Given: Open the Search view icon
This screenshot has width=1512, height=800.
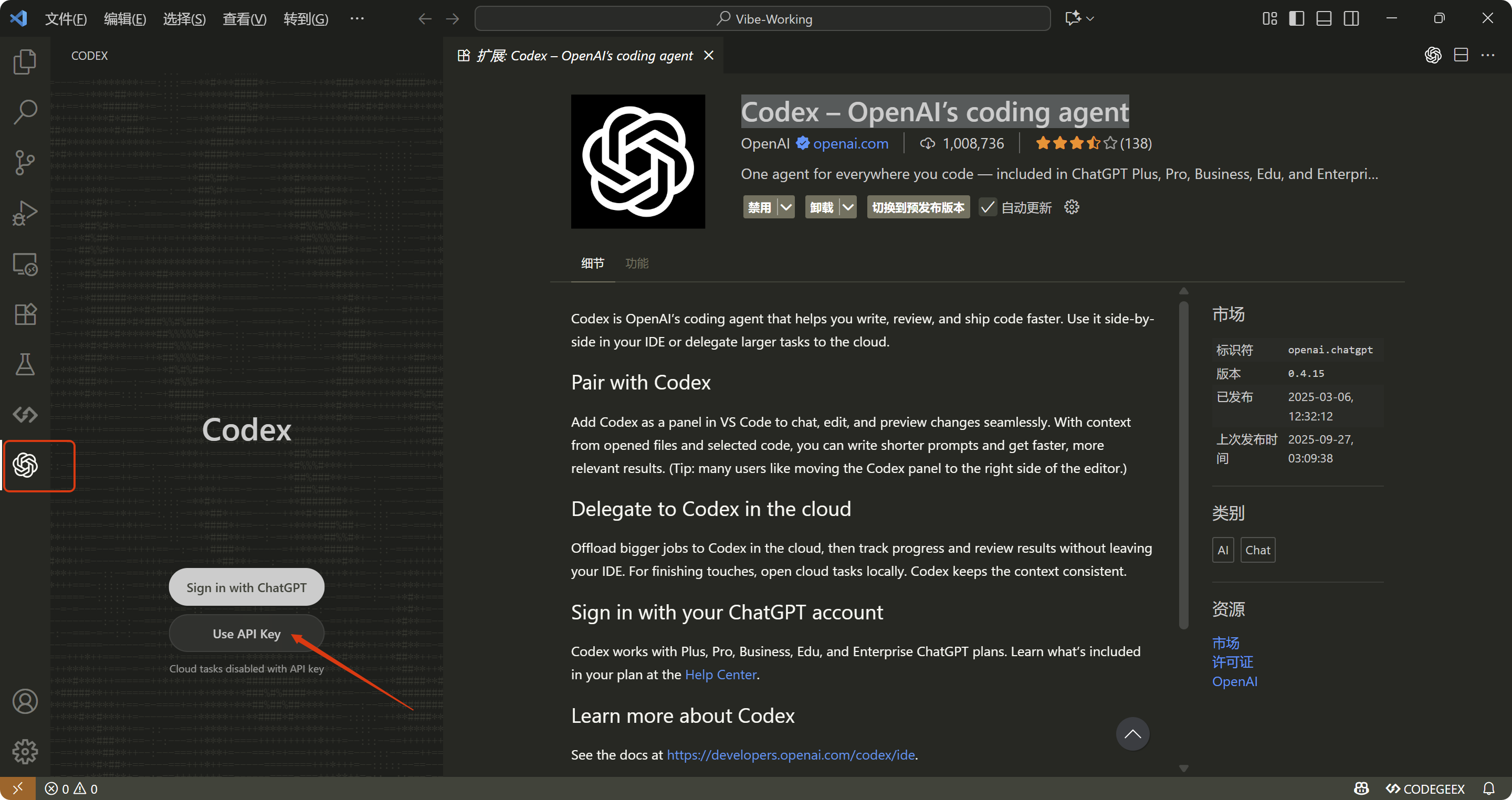Looking at the screenshot, I should (25, 111).
